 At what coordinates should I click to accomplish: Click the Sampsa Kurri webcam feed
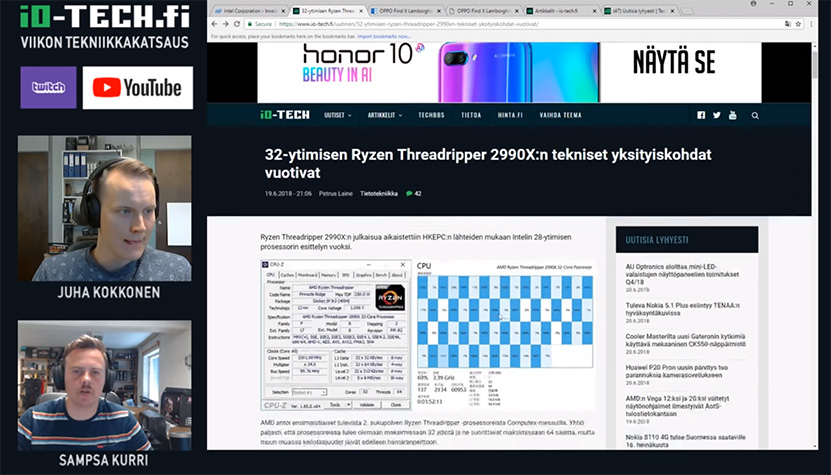(104, 385)
